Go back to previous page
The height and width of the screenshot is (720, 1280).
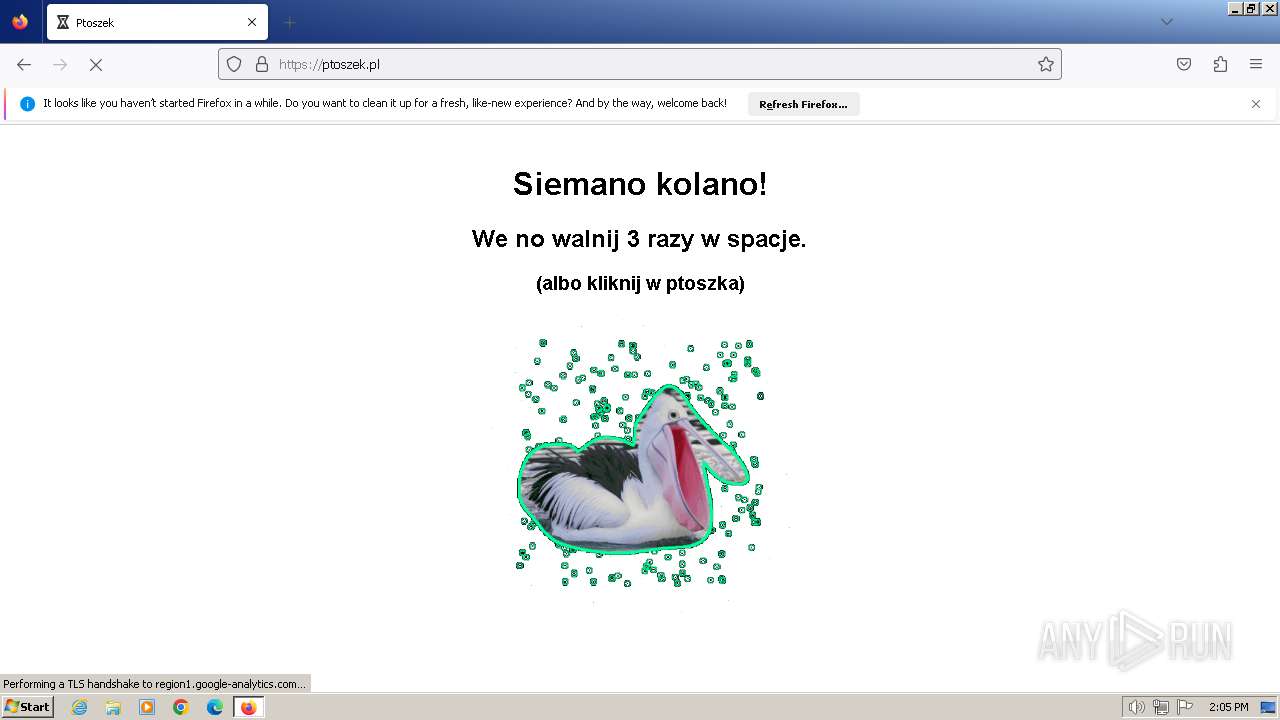point(24,64)
